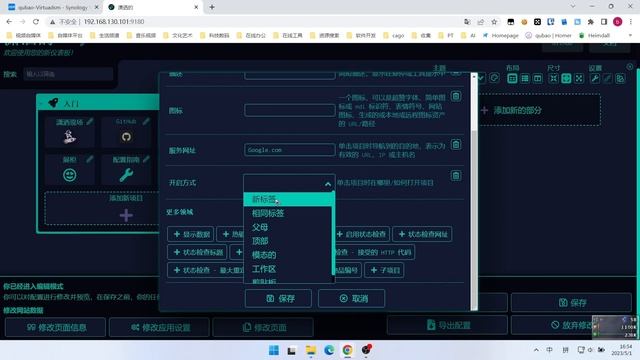Click the edit pencil icon under 设置
The width and height of the screenshot is (640, 360).
coord(607,78)
